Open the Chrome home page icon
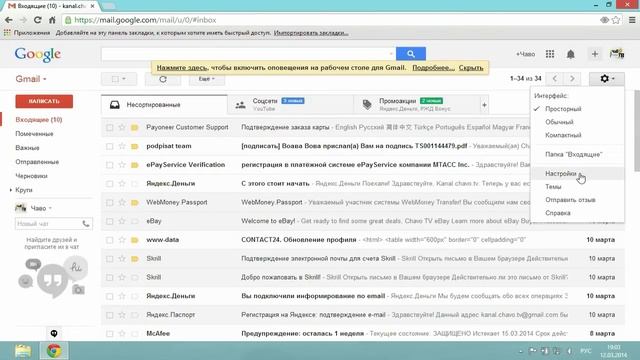This screenshot has height=360, width=640. [x=52, y=20]
